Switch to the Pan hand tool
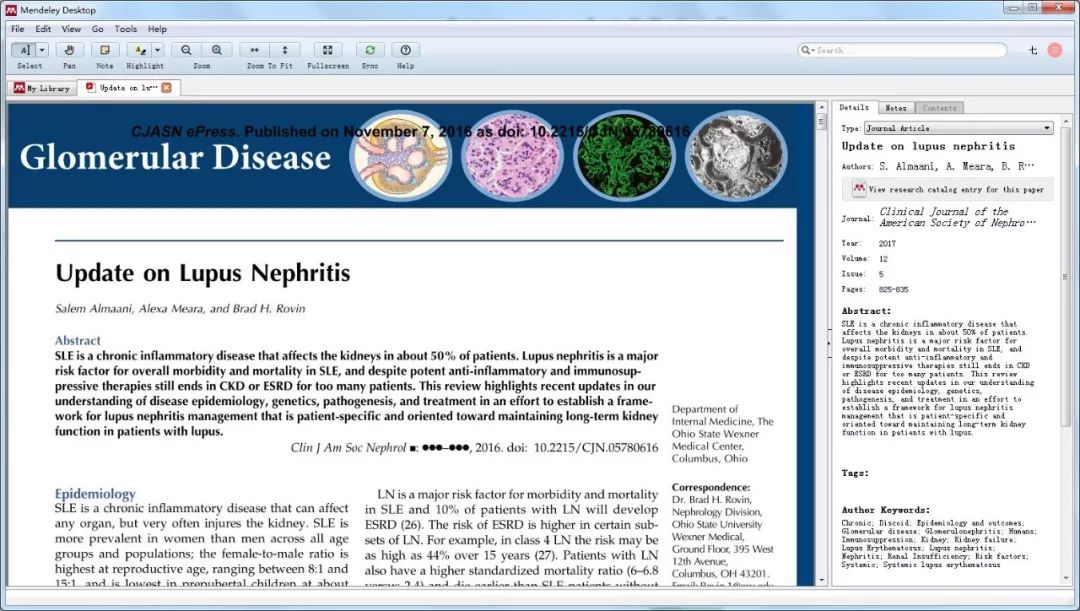Viewport: 1080px width, 611px height. [70, 50]
